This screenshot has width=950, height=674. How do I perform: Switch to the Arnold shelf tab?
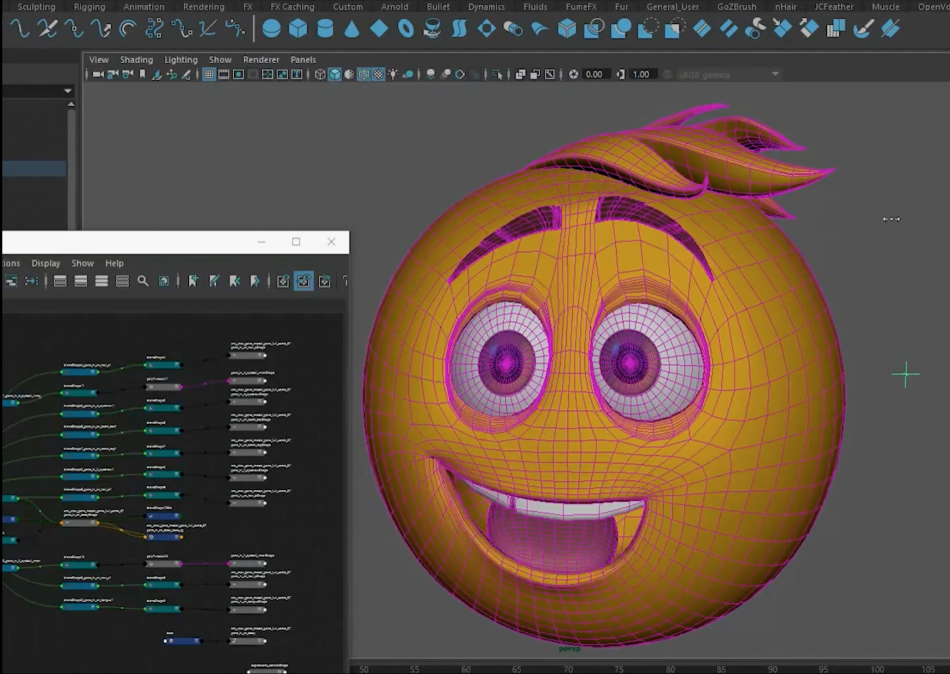click(394, 7)
